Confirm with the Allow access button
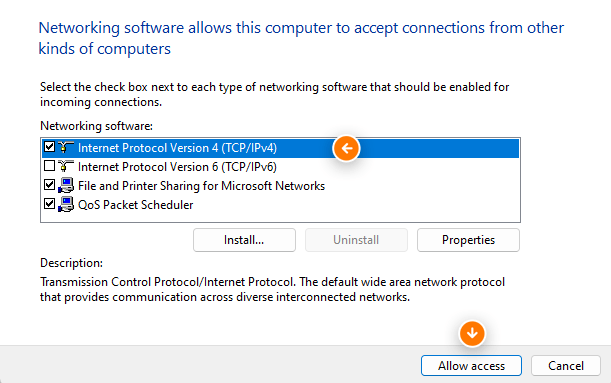The height and width of the screenshot is (383, 611). (471, 366)
